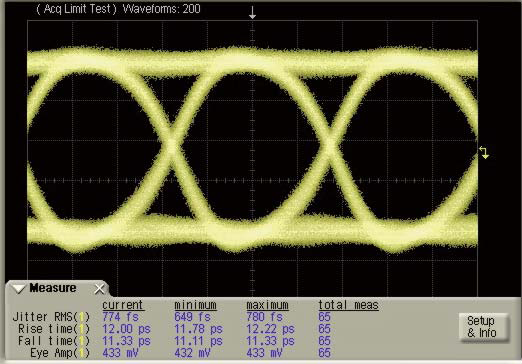Click the 11.11 ps minimum fall time
The width and height of the screenshot is (522, 364).
coord(198,341)
